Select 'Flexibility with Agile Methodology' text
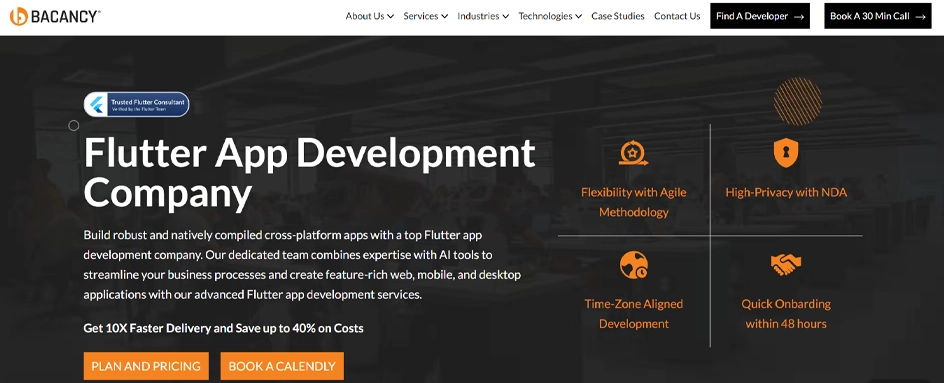Viewport: 944px width, 383px height. tap(633, 202)
